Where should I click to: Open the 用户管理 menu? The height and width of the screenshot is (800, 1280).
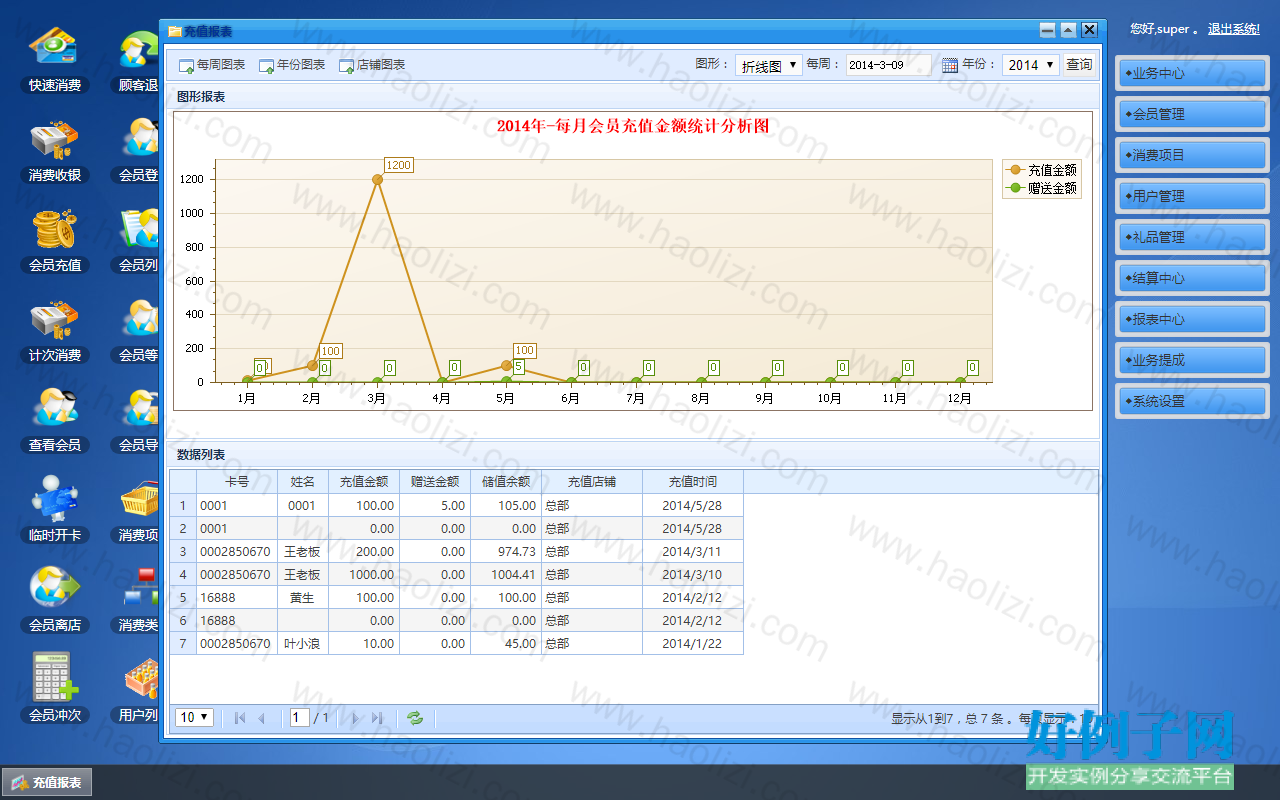pos(1192,196)
